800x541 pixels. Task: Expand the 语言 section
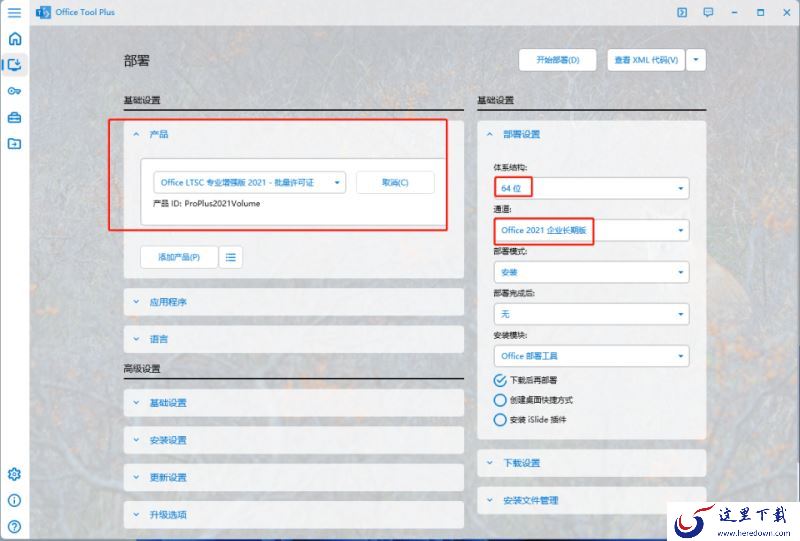[x=293, y=339]
